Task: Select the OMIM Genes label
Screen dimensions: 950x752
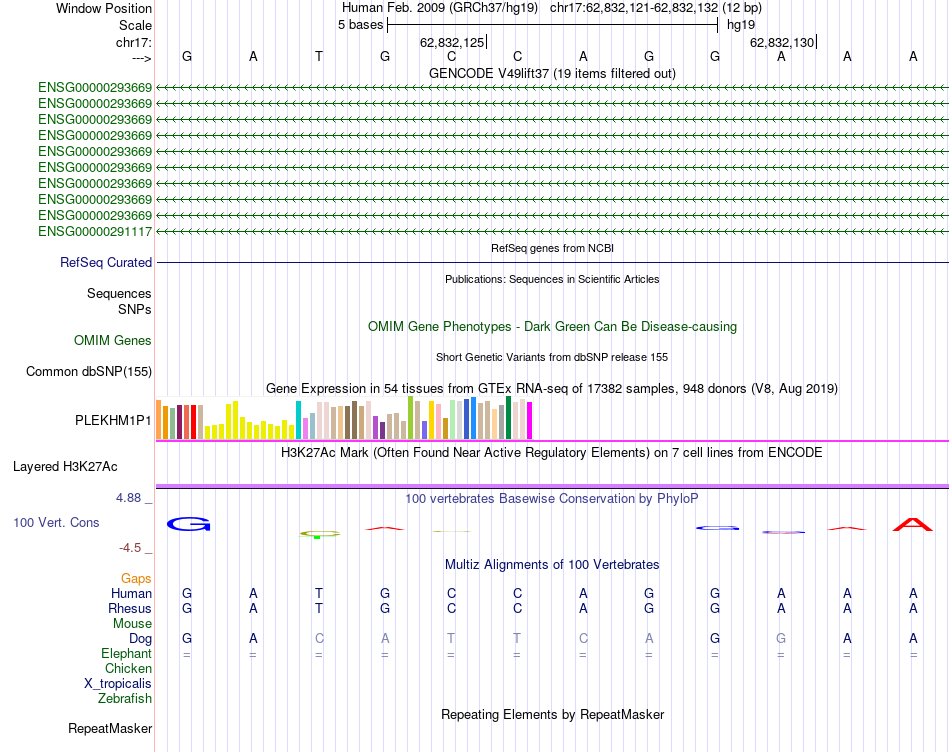Action: (112, 341)
